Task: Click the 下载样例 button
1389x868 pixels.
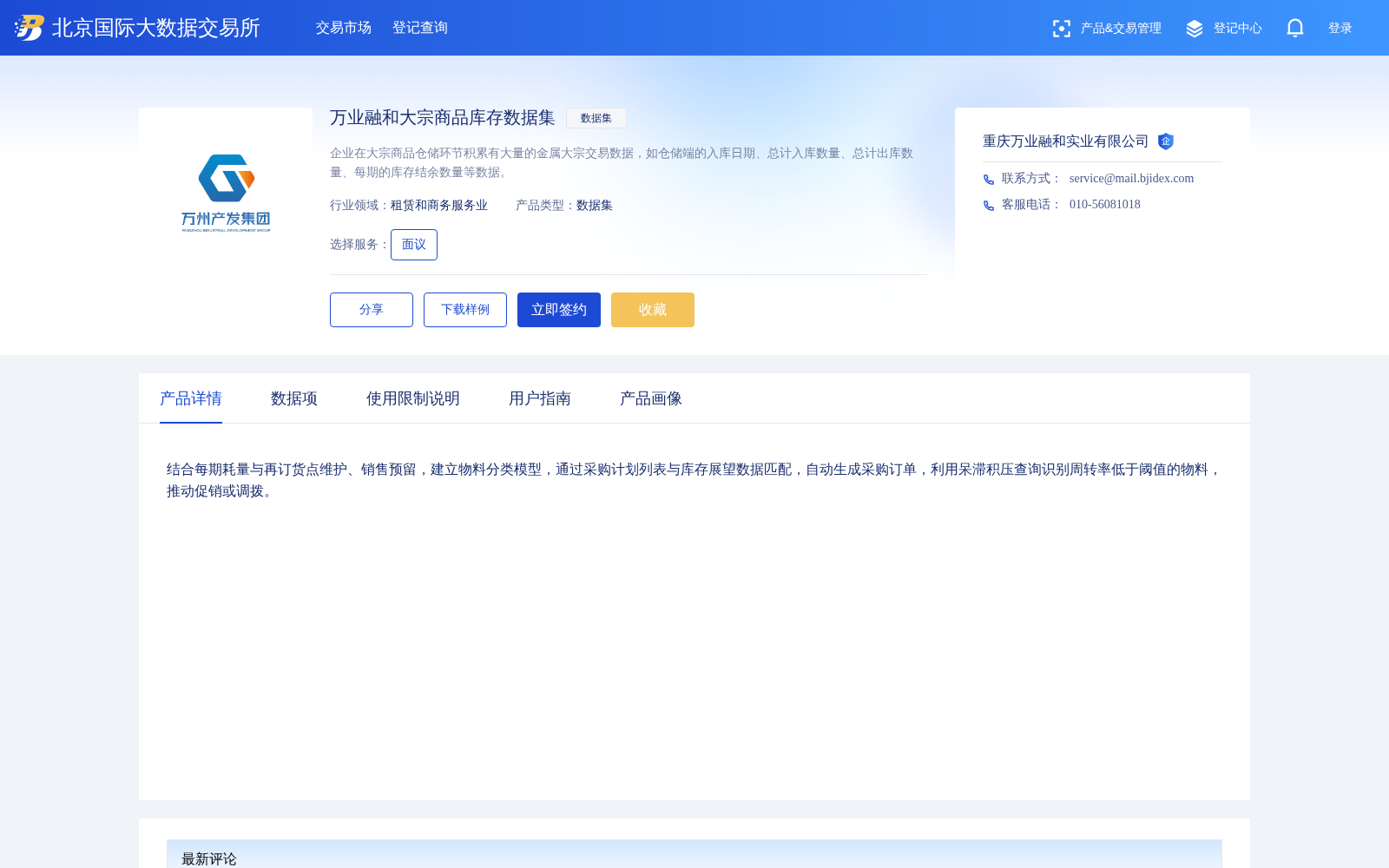Action: coord(465,310)
